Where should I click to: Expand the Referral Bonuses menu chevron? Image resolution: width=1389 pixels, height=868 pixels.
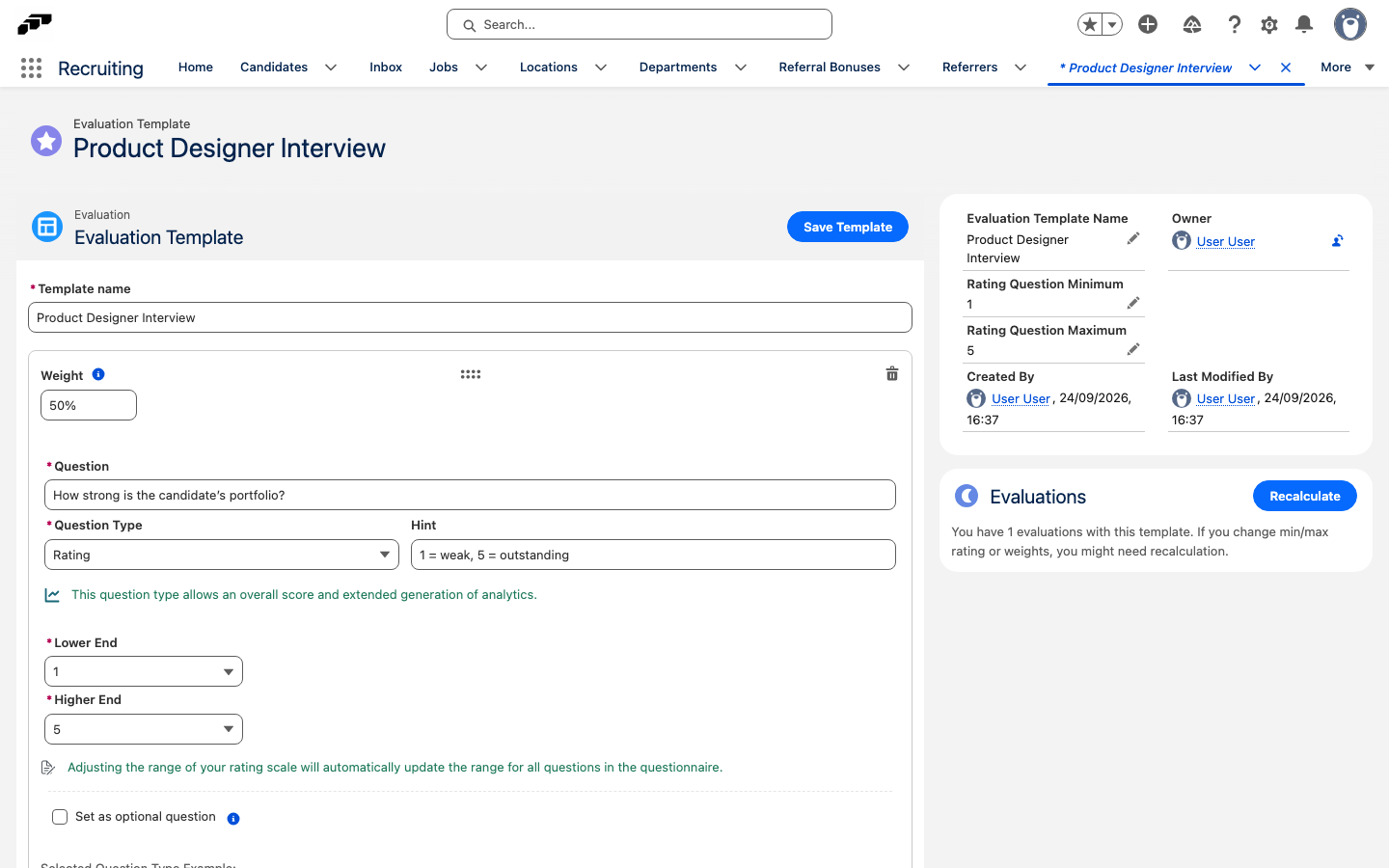[x=904, y=68]
